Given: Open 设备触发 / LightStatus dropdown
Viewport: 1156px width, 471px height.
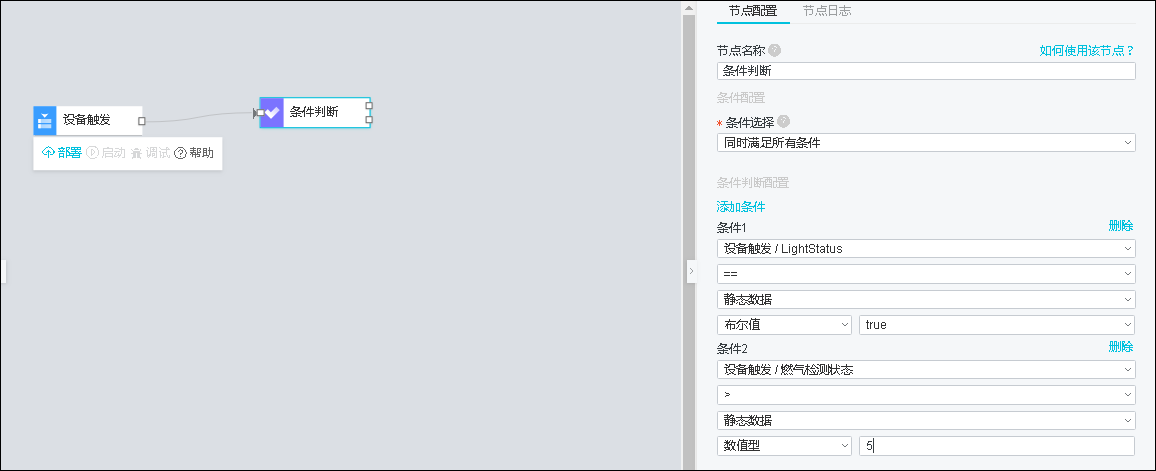Looking at the screenshot, I should point(926,248).
